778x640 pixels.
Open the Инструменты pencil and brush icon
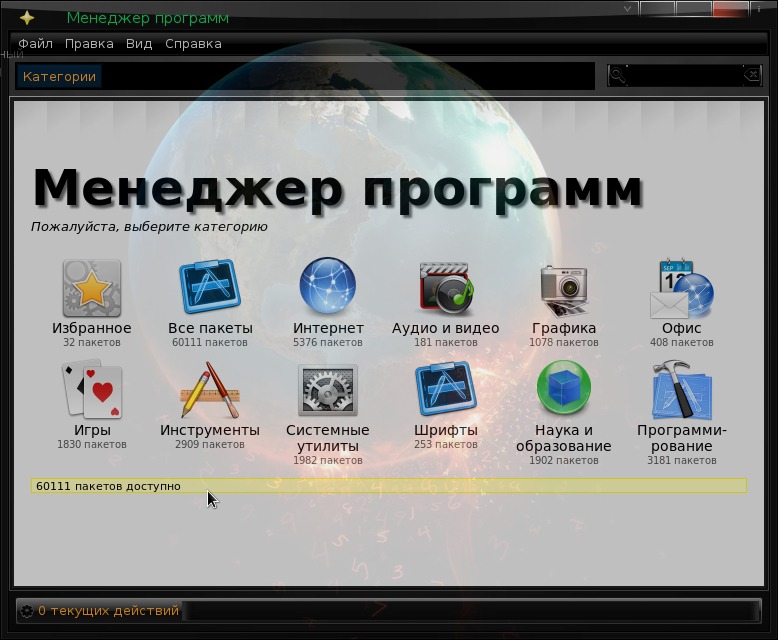click(210, 390)
